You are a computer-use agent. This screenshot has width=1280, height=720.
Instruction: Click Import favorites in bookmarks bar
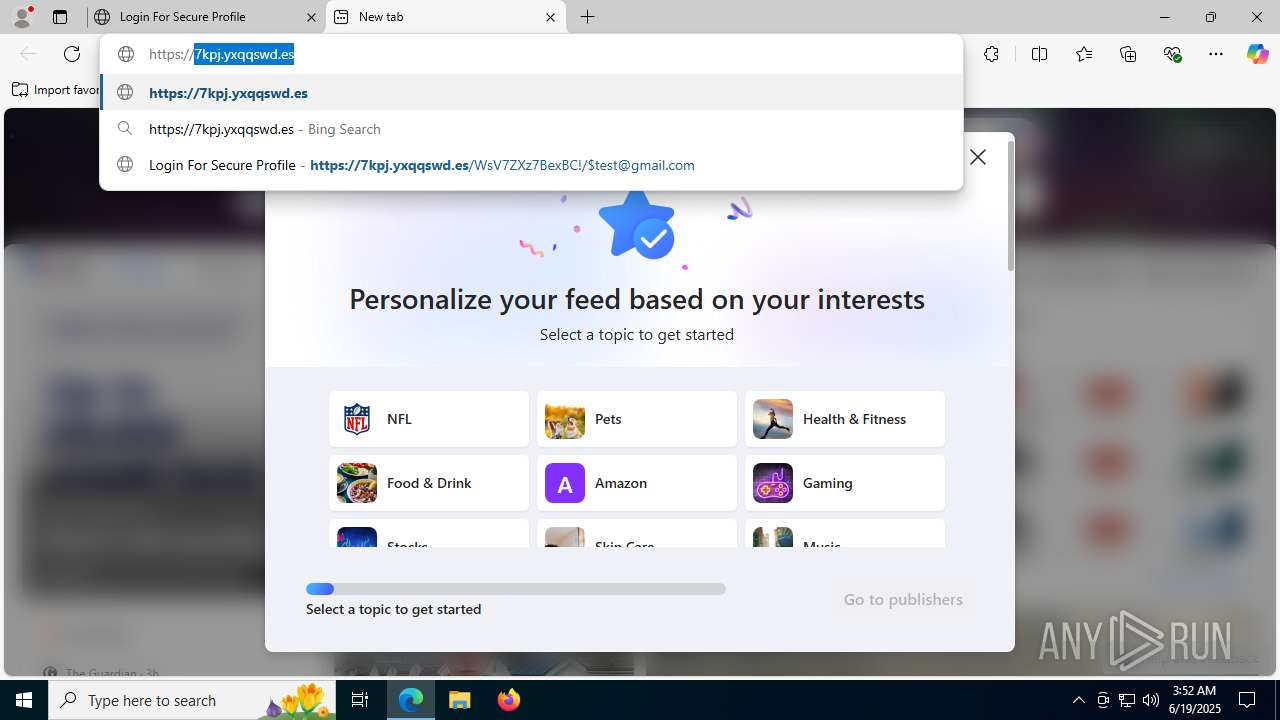pos(56,90)
